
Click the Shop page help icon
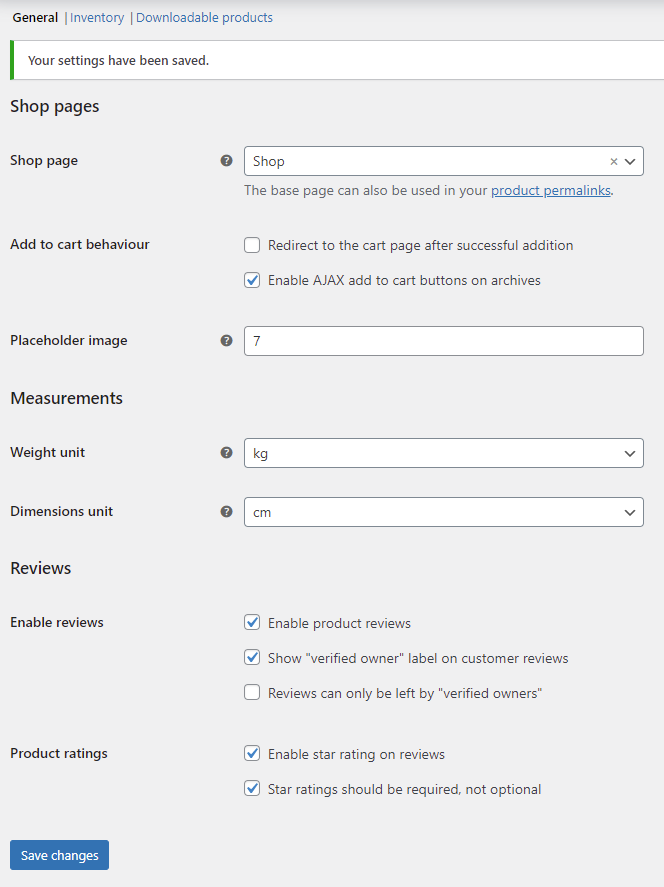[226, 161]
